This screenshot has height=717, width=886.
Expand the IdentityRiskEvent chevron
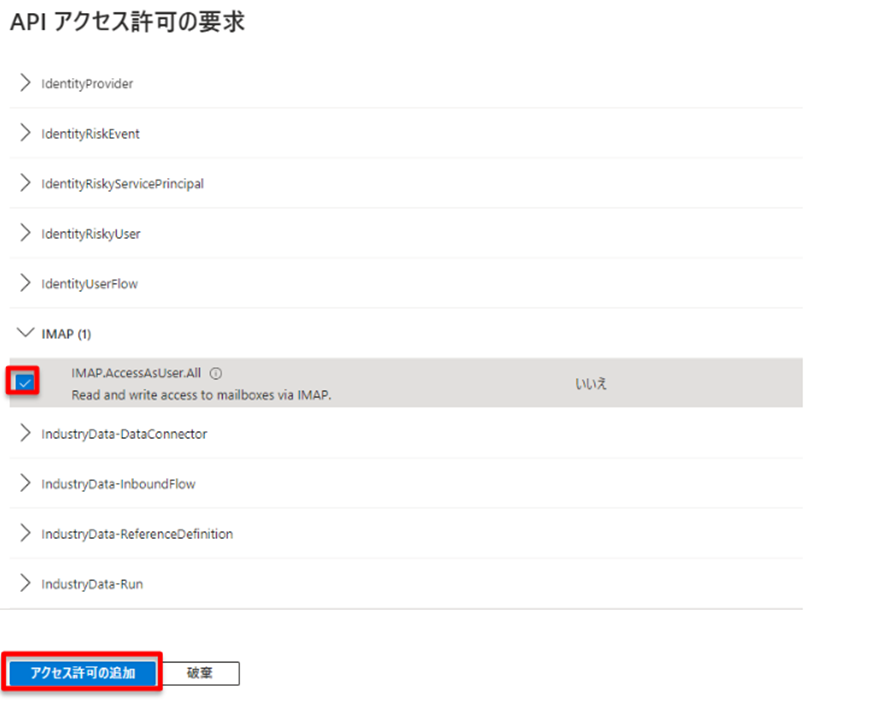(x=25, y=133)
